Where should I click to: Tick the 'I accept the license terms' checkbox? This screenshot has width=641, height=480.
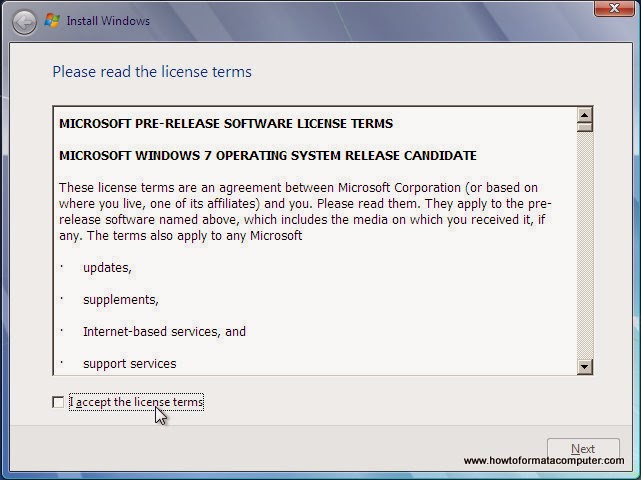click(58, 402)
